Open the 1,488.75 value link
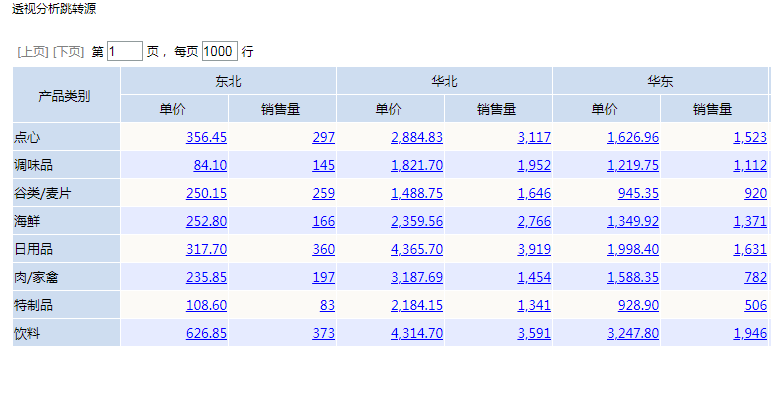 417,193
